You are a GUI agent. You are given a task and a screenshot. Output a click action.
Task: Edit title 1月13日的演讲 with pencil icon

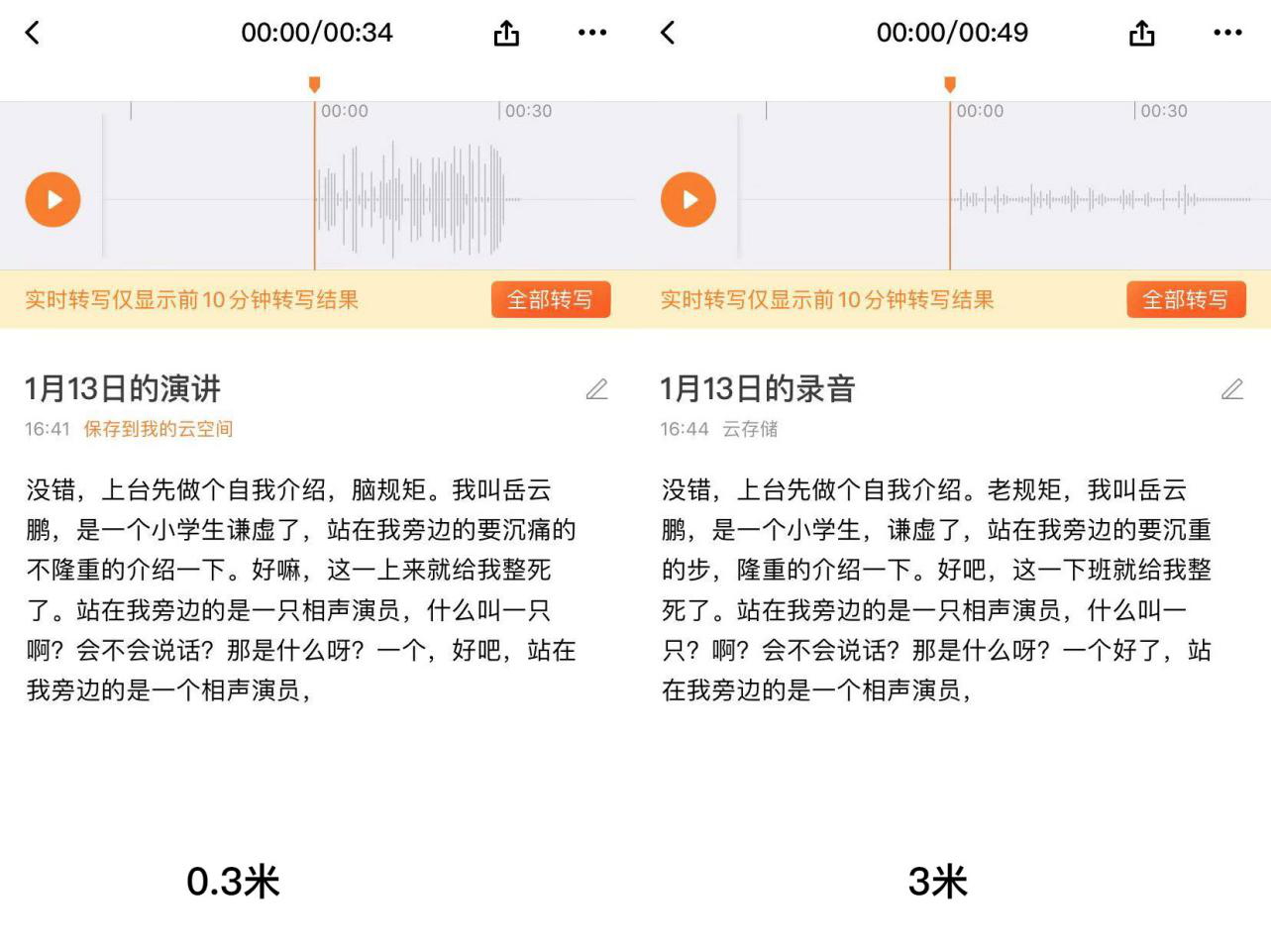[x=596, y=389]
